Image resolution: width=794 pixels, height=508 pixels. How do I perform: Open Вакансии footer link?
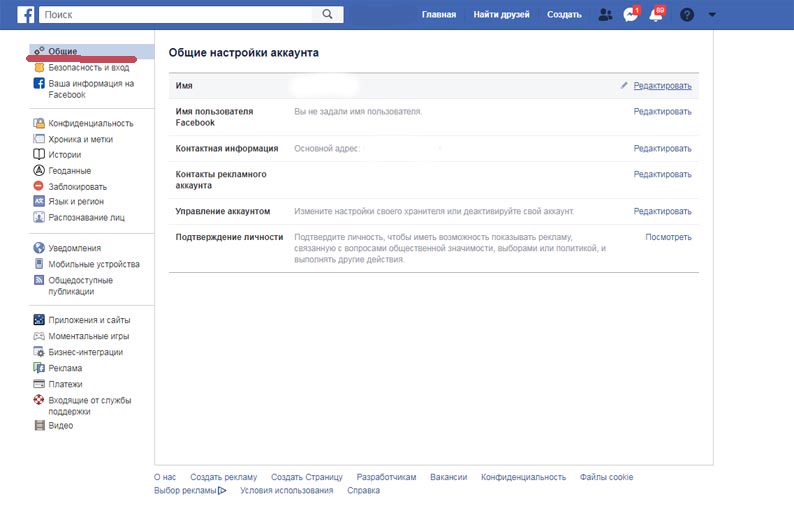(448, 477)
